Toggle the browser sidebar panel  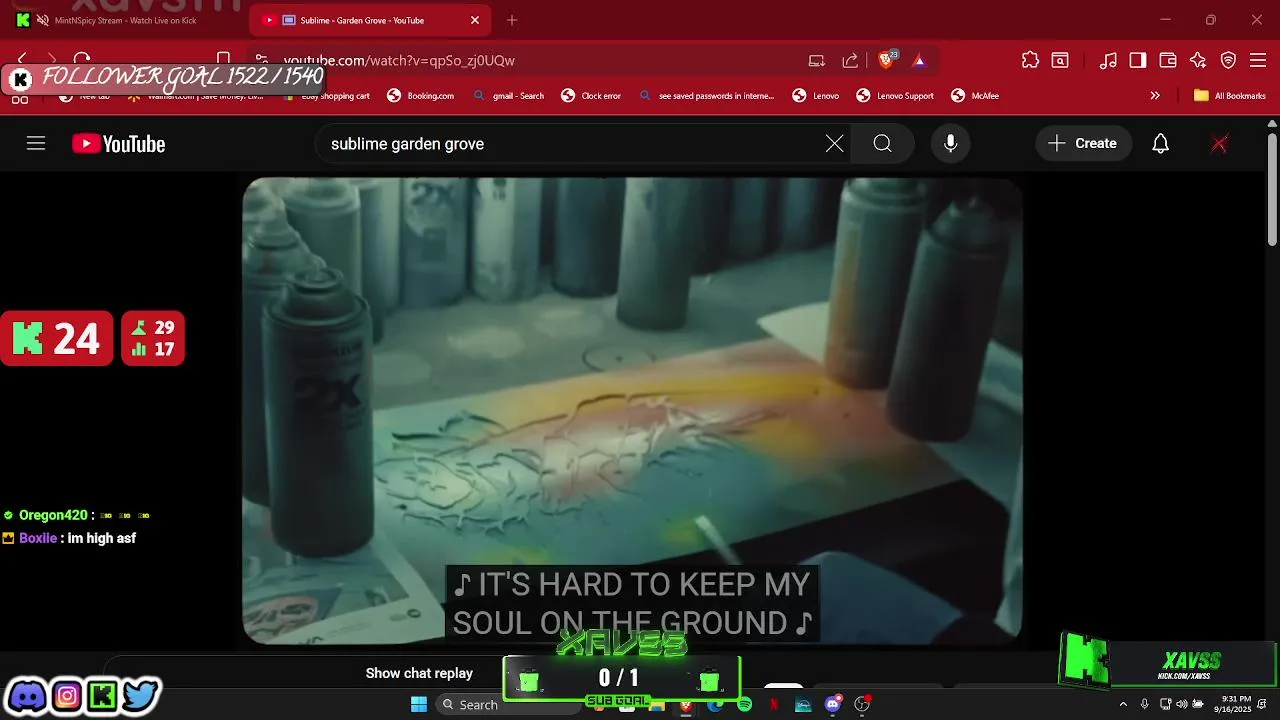[x=1138, y=60]
